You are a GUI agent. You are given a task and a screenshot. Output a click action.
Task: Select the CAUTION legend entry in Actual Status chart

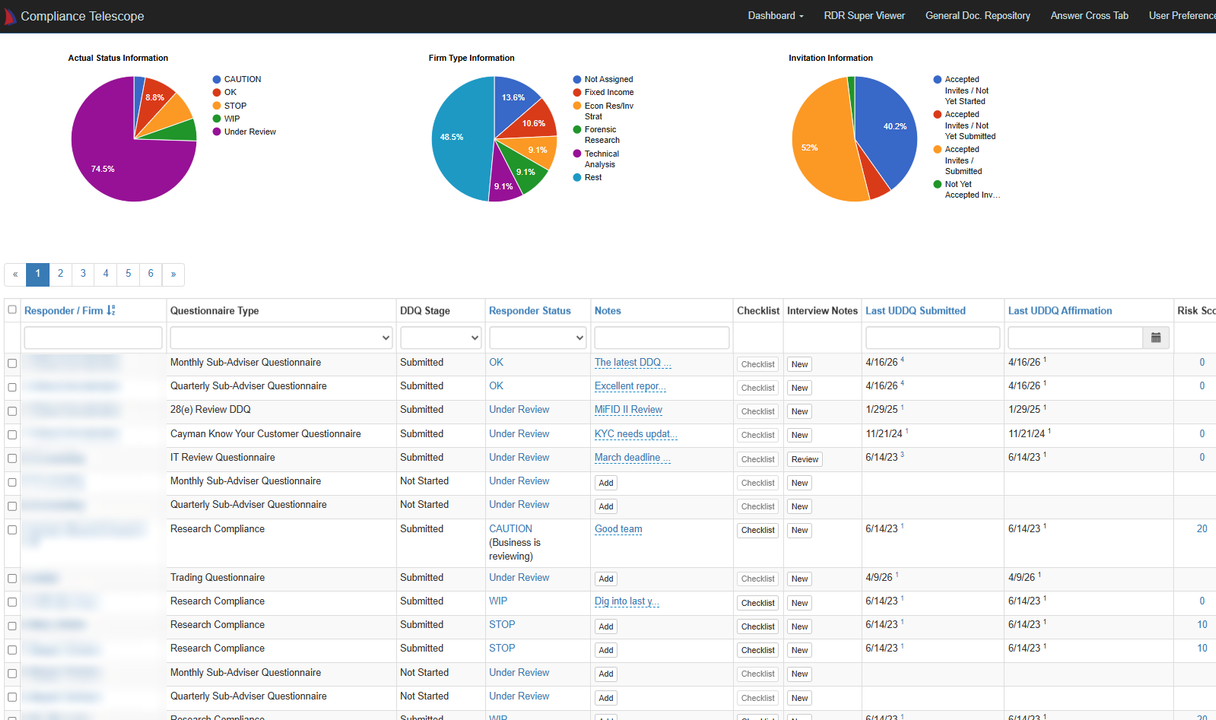236,79
